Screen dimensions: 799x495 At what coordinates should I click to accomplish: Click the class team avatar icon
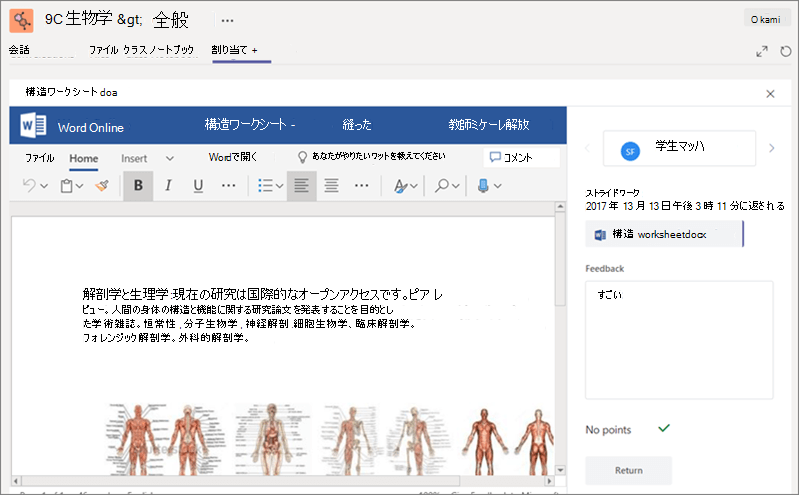point(21,20)
